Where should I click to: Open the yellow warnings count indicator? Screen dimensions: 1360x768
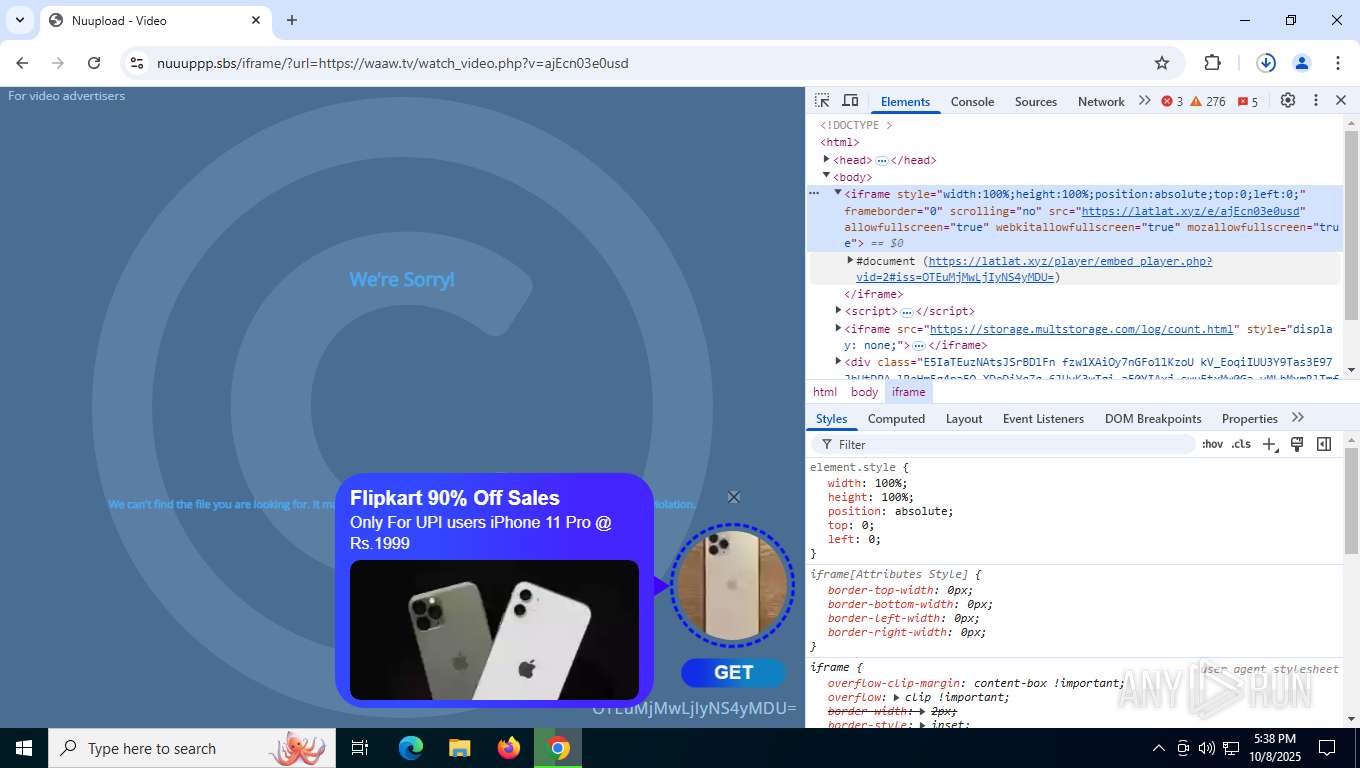pos(1208,101)
